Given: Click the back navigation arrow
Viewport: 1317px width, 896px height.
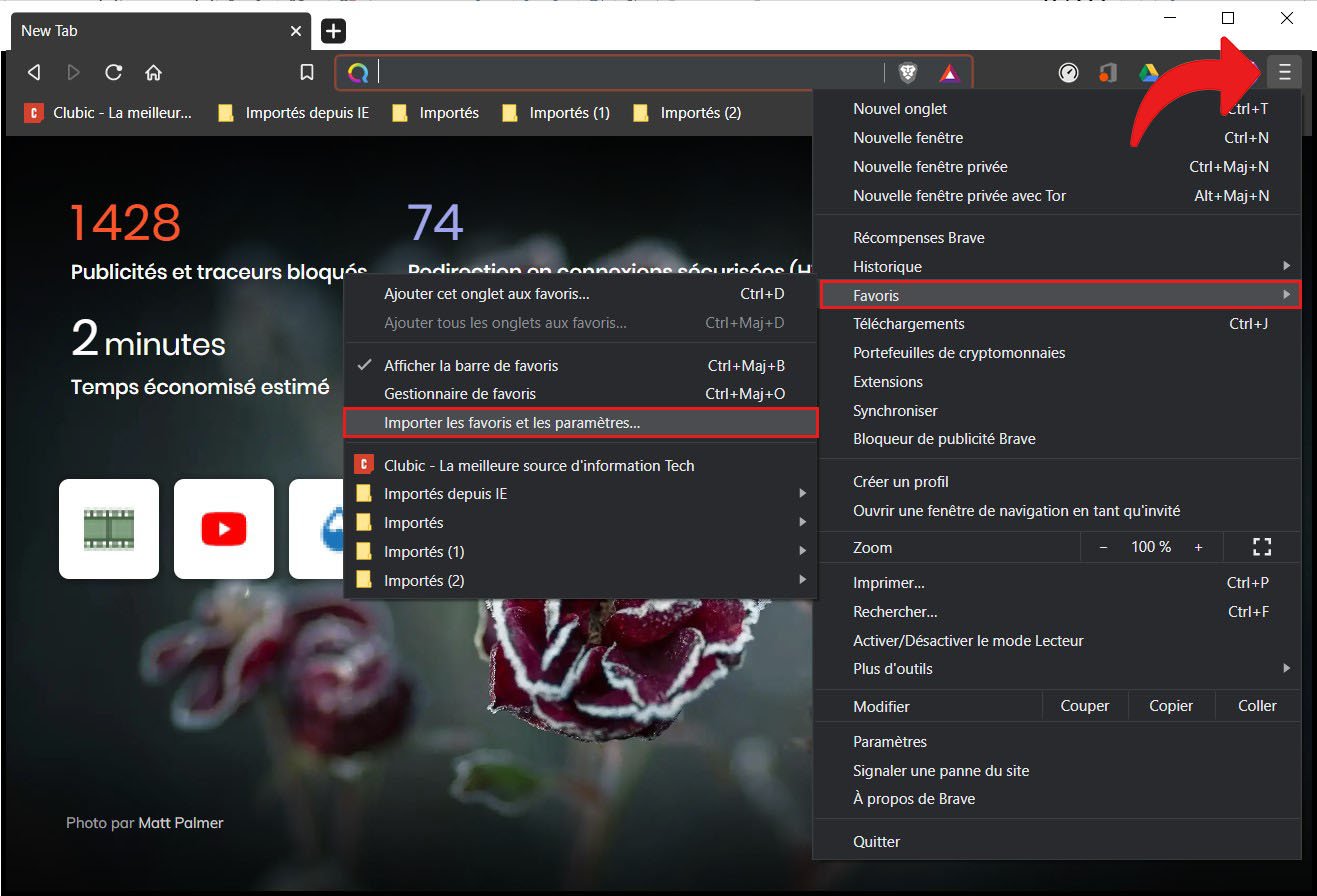Looking at the screenshot, I should pos(34,72).
